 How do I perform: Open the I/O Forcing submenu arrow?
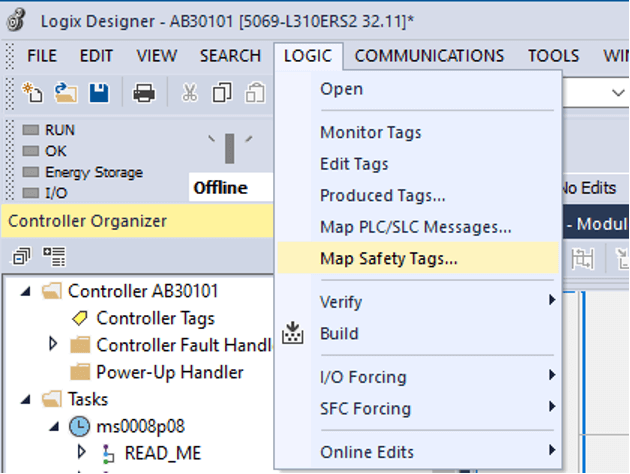tap(552, 375)
